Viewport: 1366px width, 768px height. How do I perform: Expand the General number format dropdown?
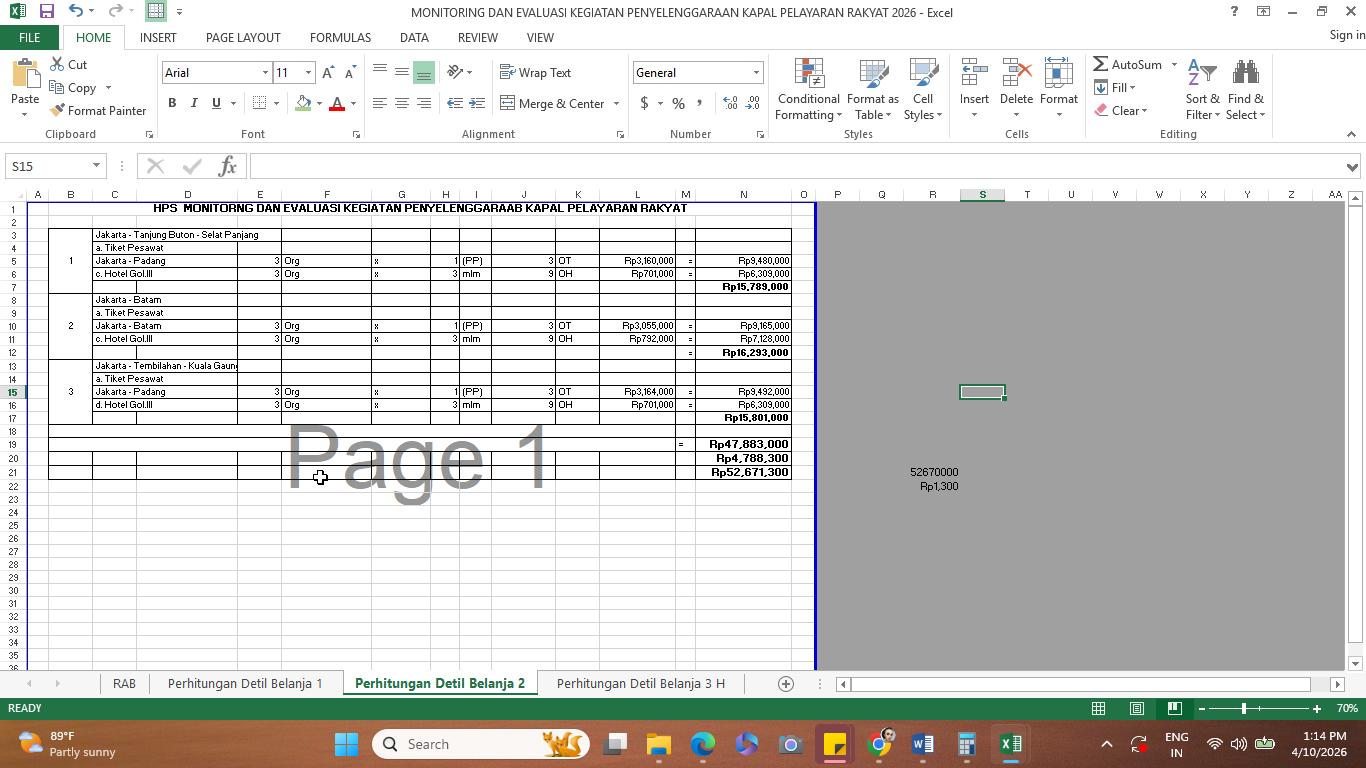click(756, 73)
